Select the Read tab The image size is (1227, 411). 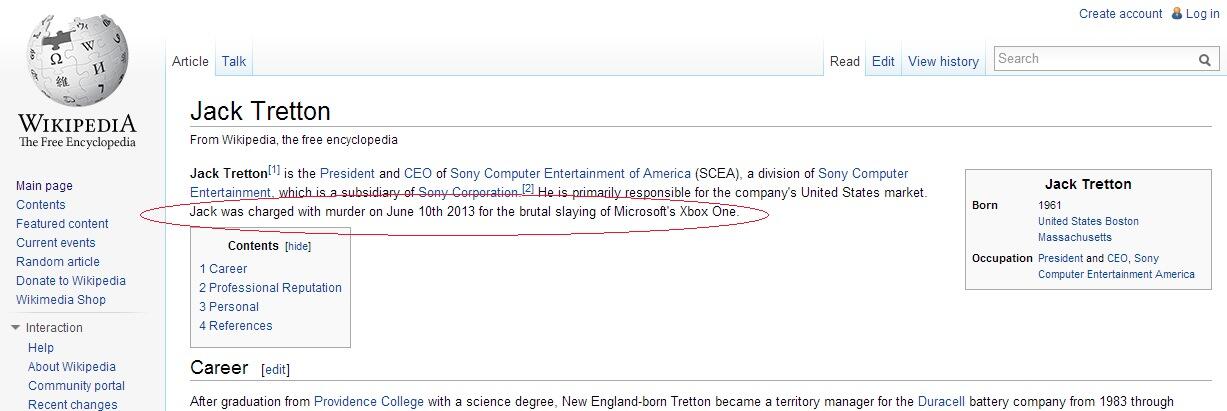pos(845,61)
